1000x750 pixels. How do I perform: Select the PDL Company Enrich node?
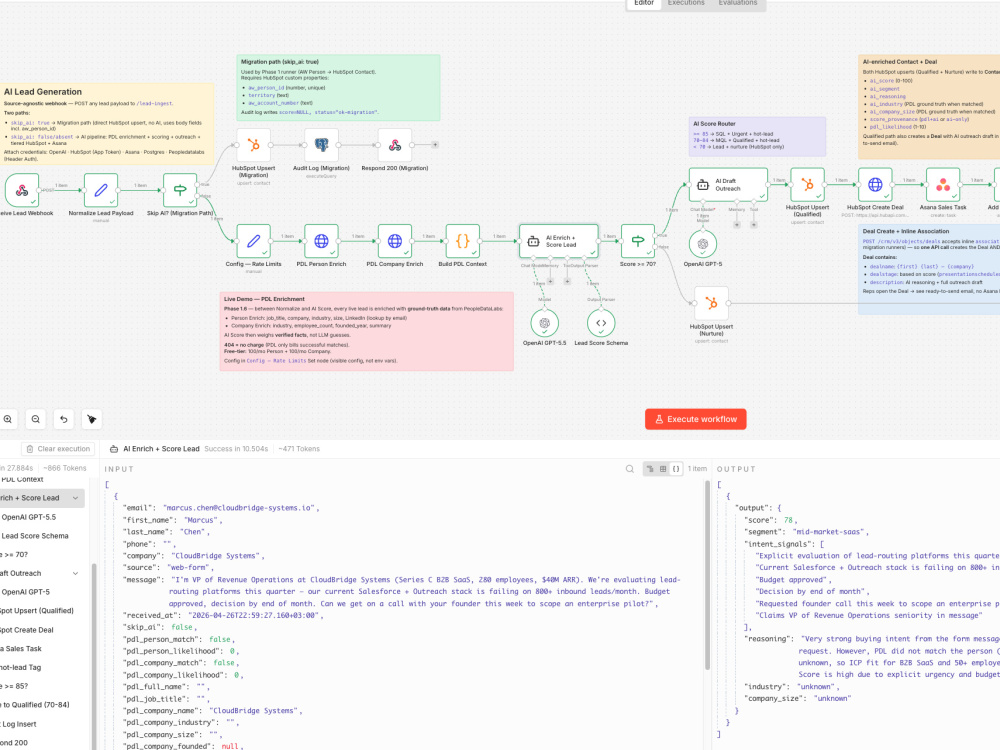tap(395, 241)
